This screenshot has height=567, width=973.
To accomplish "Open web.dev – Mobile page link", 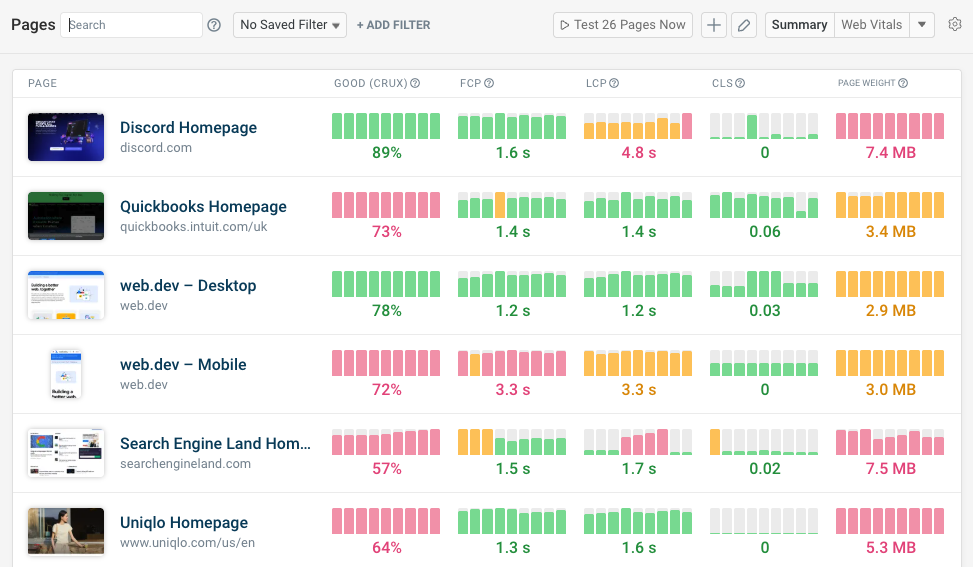I will [183, 364].
